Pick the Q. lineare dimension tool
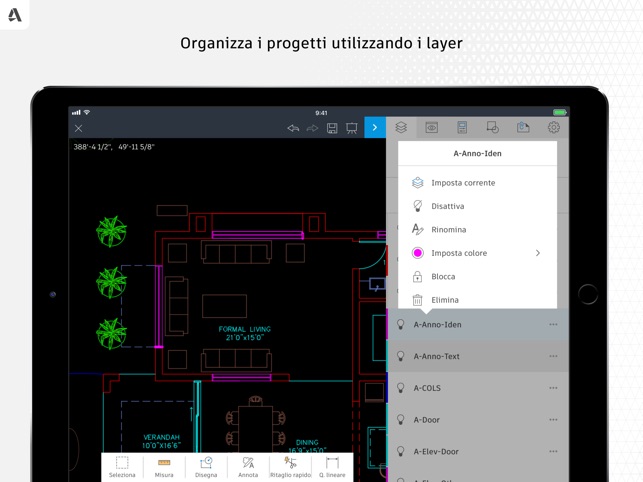Viewport: 643px width, 482px height. (332, 467)
